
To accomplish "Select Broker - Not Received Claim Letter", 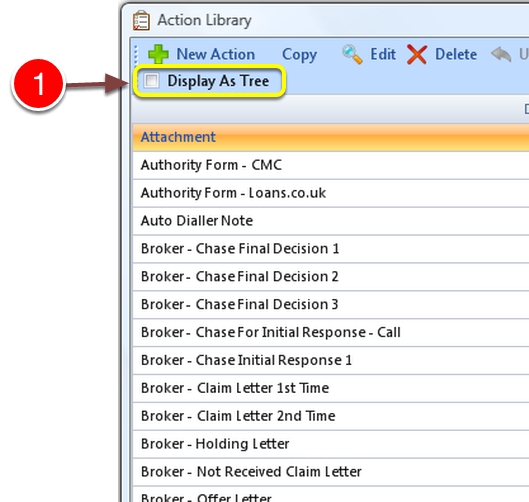I will tap(331, 472).
